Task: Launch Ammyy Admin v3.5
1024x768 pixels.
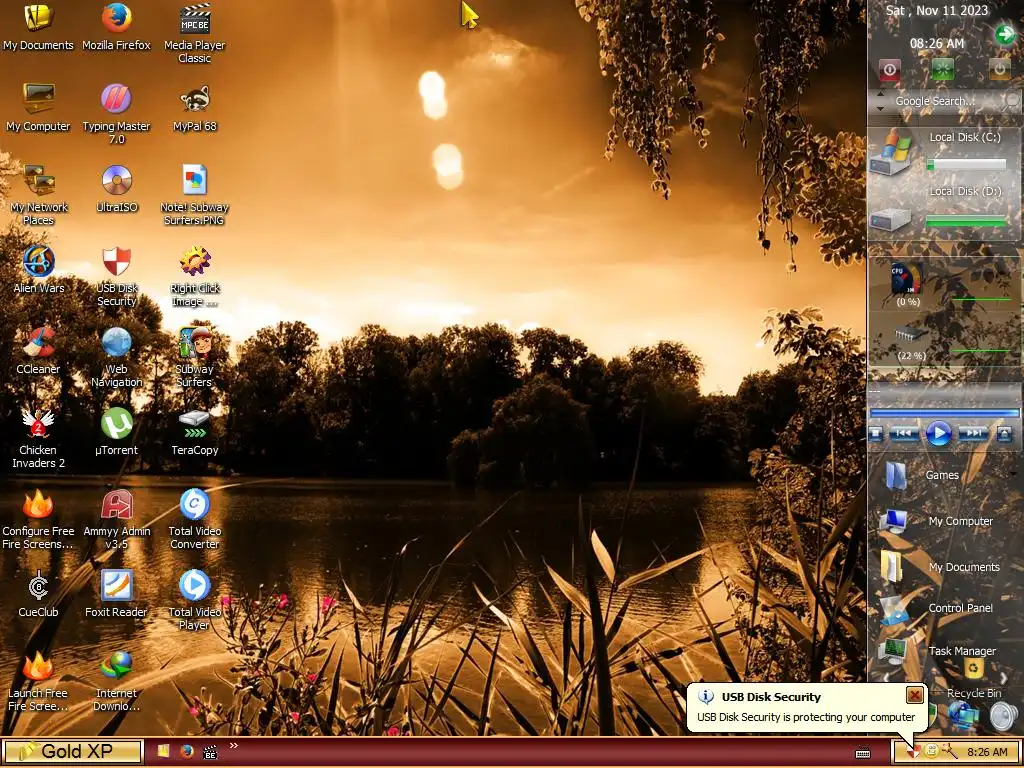Action: point(116,519)
